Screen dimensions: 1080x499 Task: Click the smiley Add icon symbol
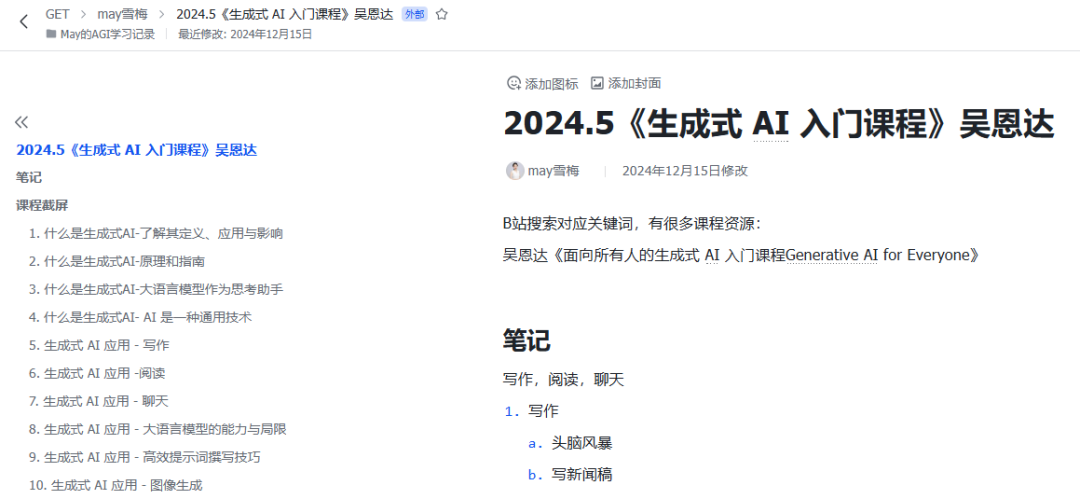pyautogui.click(x=514, y=83)
